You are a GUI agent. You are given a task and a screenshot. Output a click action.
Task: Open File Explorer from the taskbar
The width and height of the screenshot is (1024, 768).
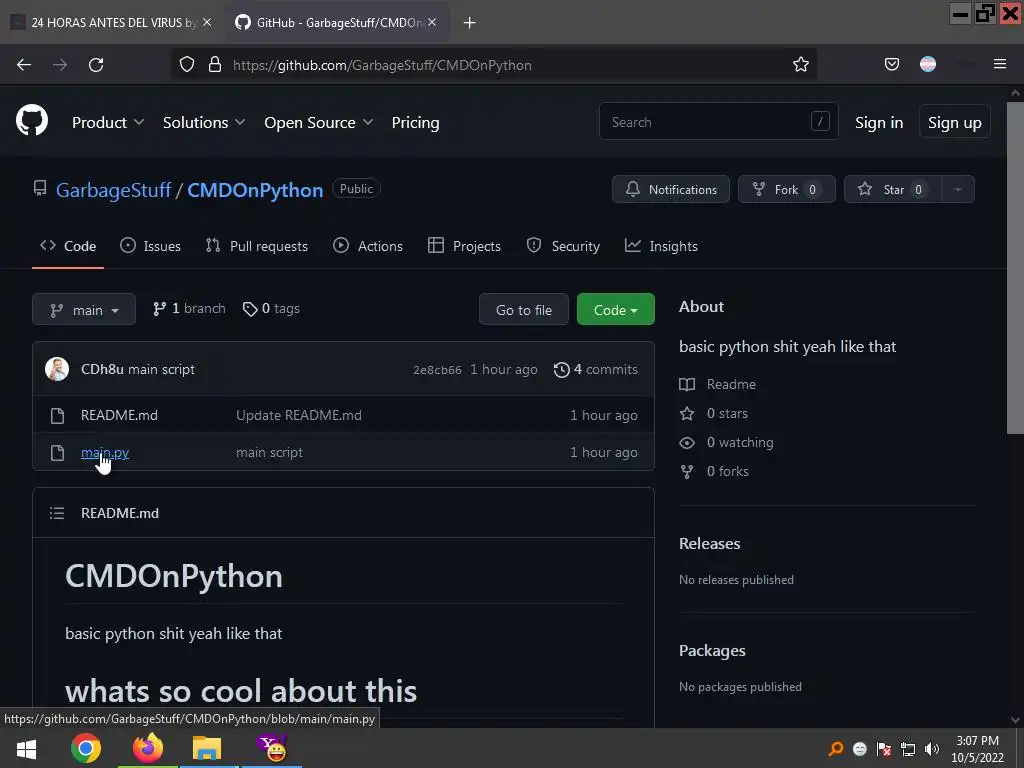coord(207,748)
